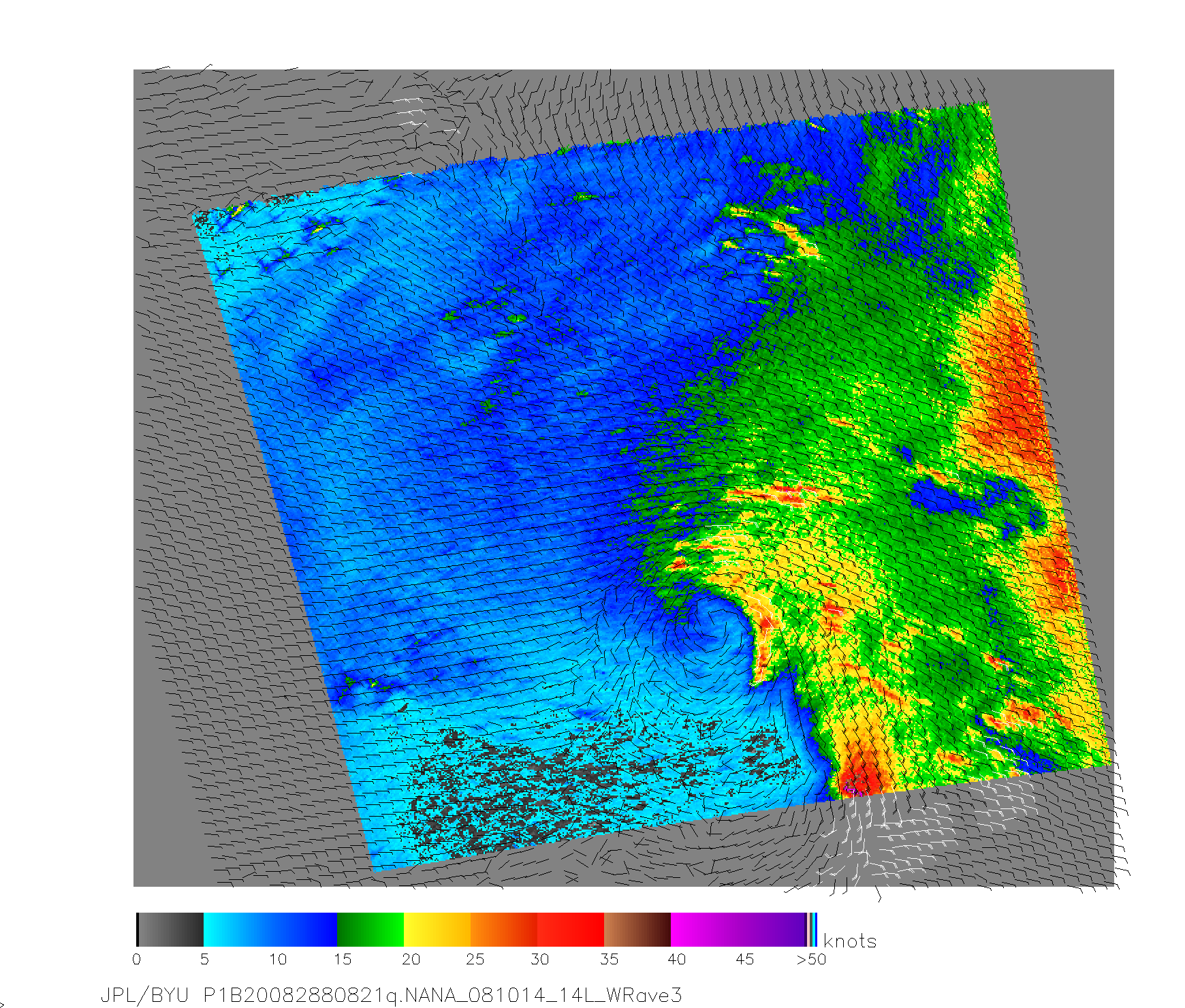Viewport: 1185px width, 1008px height.
Task: Click the green 15-20 knots legend band
Action: click(370, 930)
